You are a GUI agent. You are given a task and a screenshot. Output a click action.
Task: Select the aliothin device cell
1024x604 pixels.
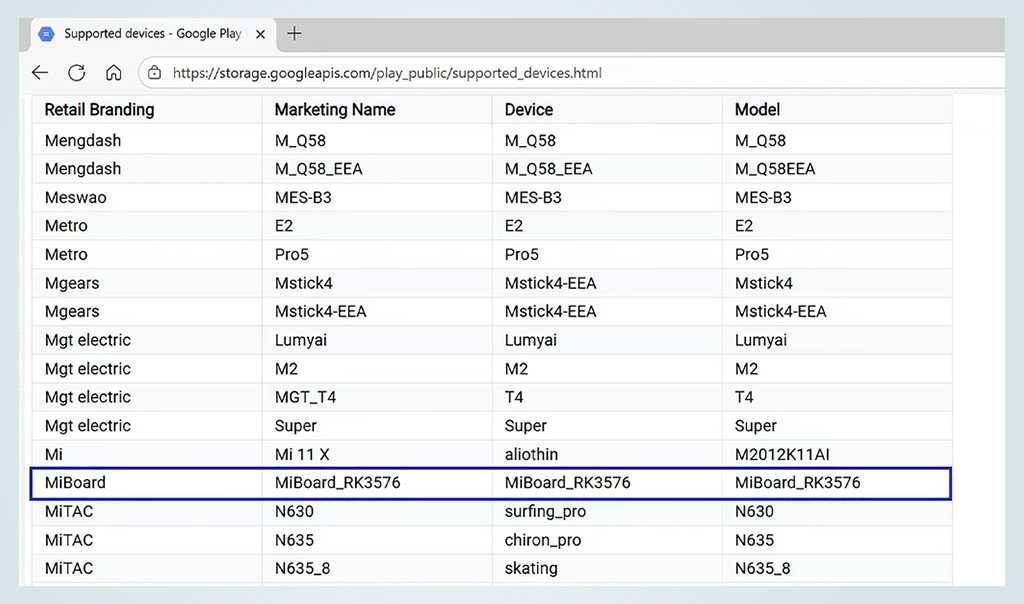coord(531,454)
